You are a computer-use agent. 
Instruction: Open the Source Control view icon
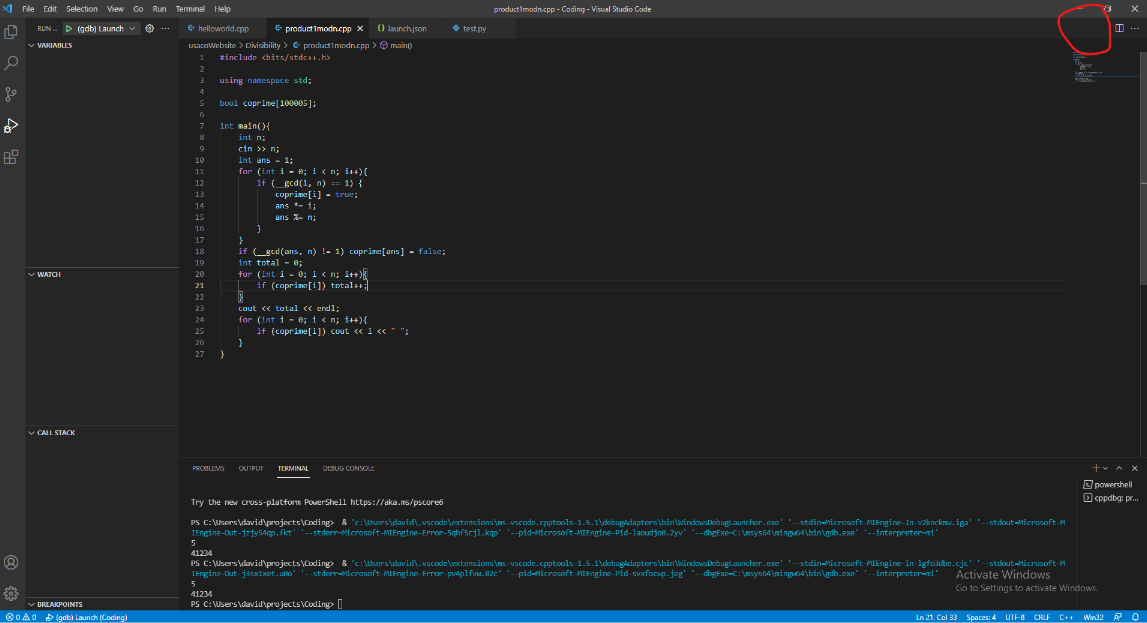click(x=11, y=94)
